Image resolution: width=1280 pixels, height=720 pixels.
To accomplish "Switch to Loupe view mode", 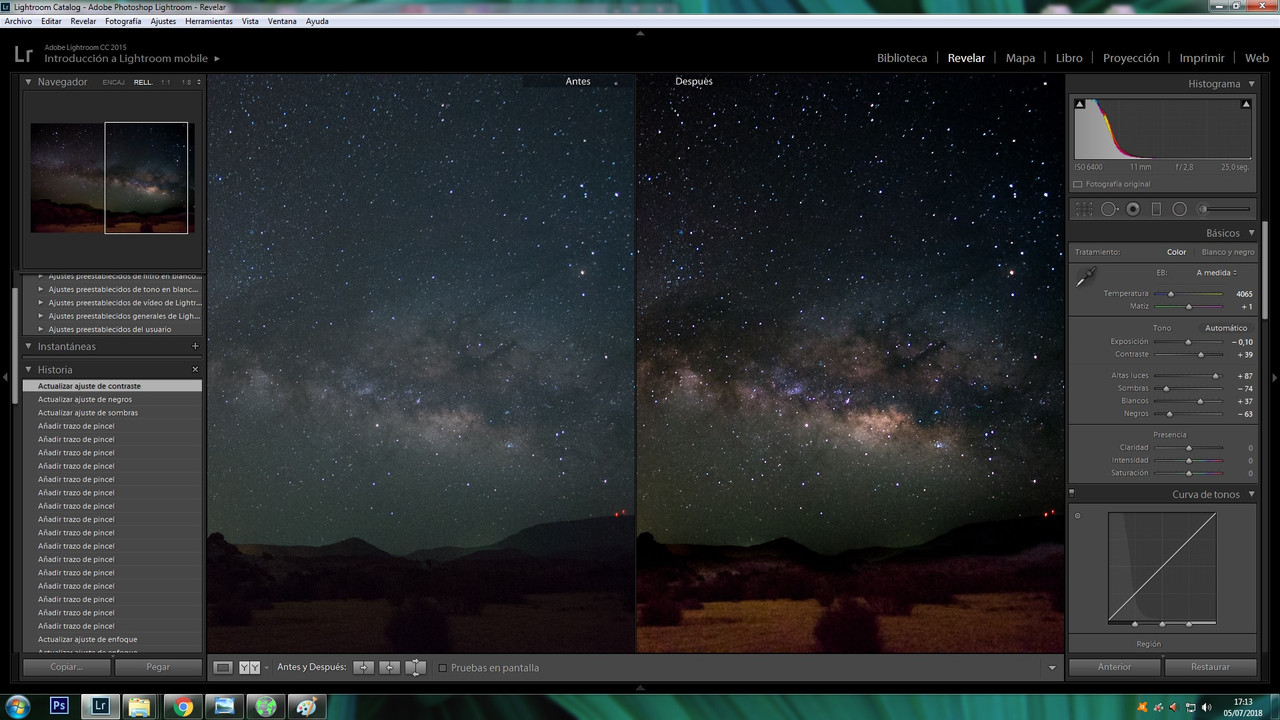I will pos(223,667).
